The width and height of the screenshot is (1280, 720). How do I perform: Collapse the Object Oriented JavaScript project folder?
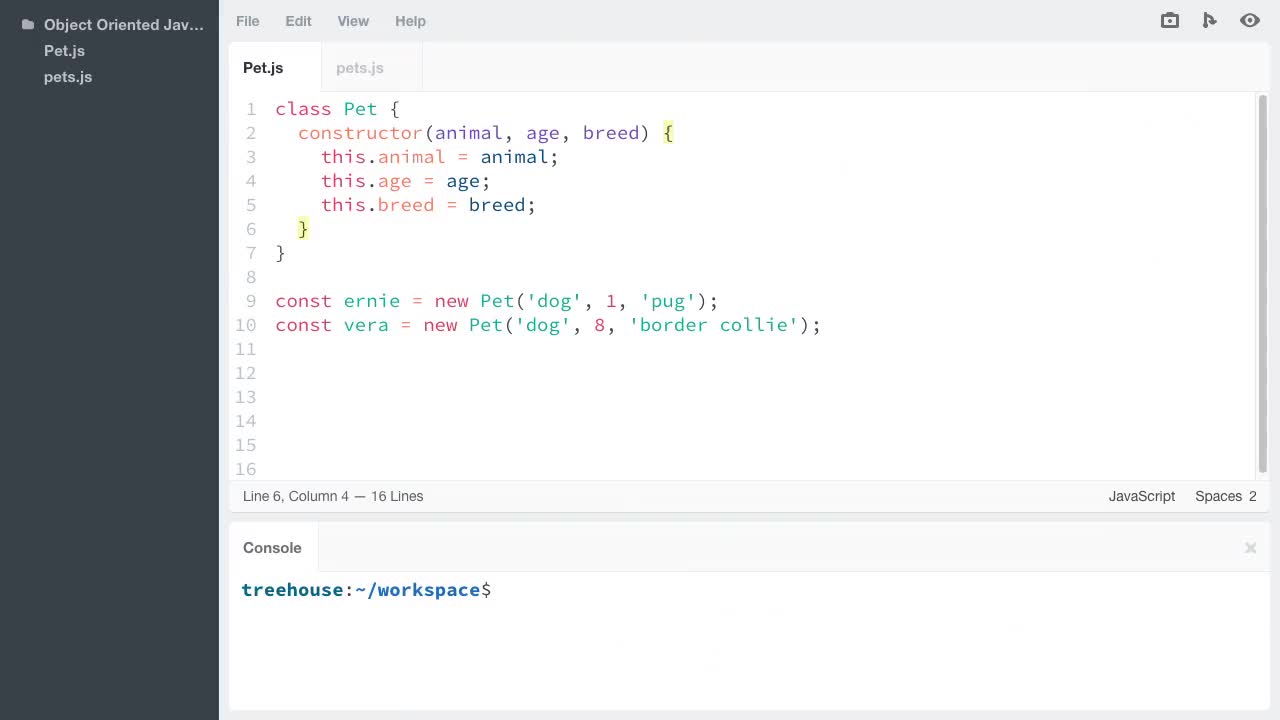coord(123,25)
